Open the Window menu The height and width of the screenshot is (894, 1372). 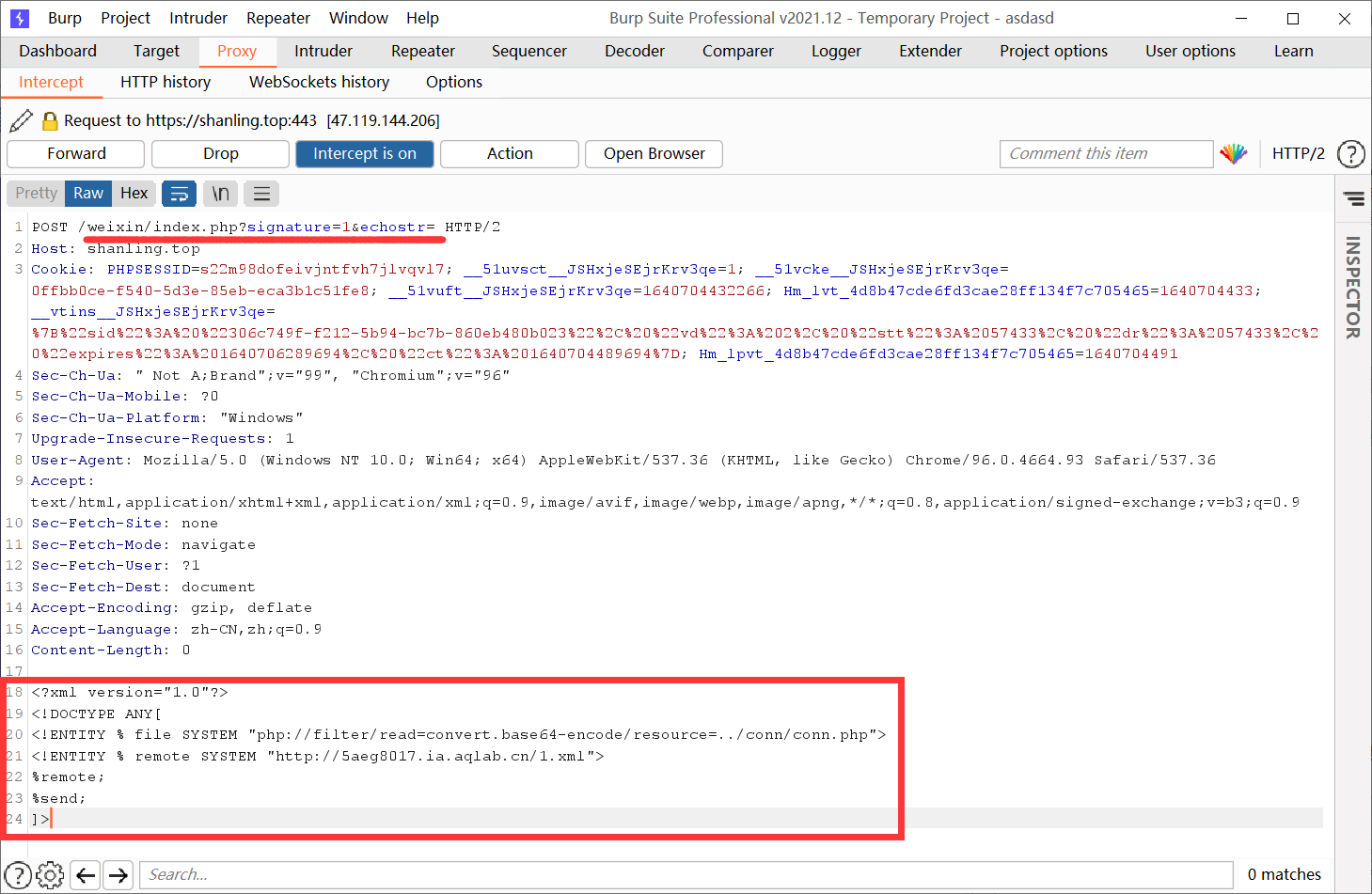point(358,18)
